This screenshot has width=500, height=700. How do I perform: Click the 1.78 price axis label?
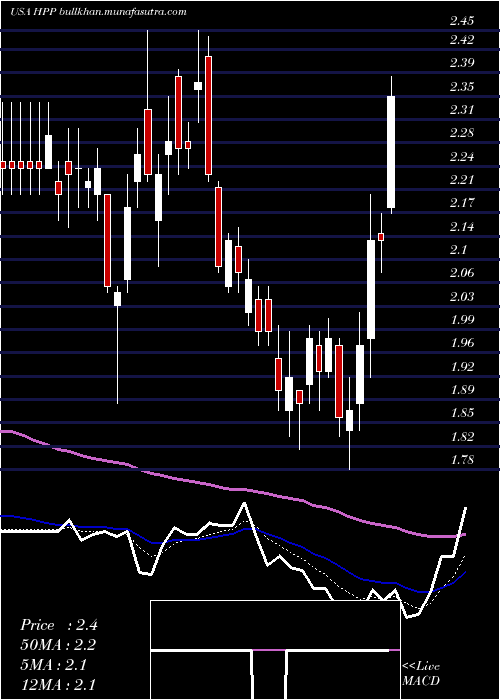point(462,460)
